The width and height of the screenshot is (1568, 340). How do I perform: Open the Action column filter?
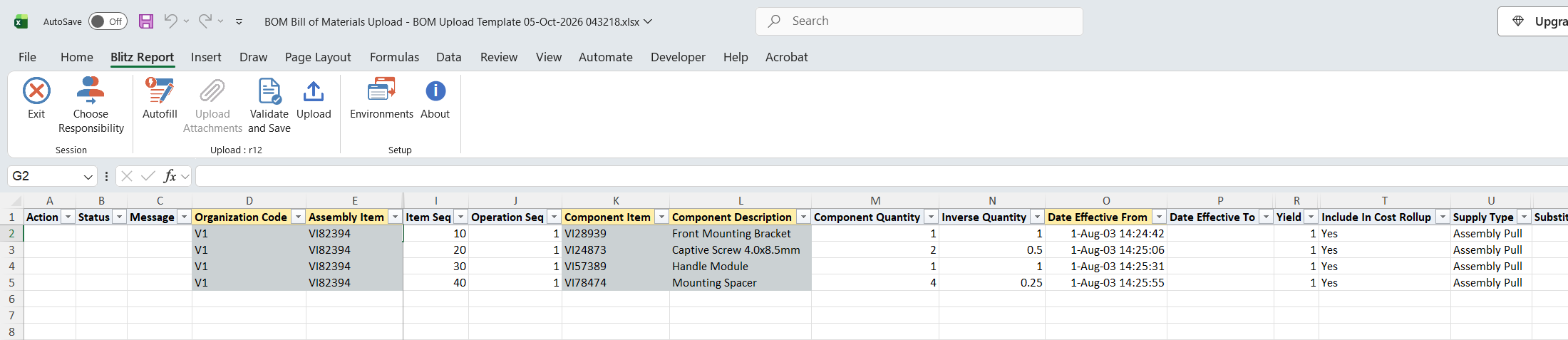point(68,217)
